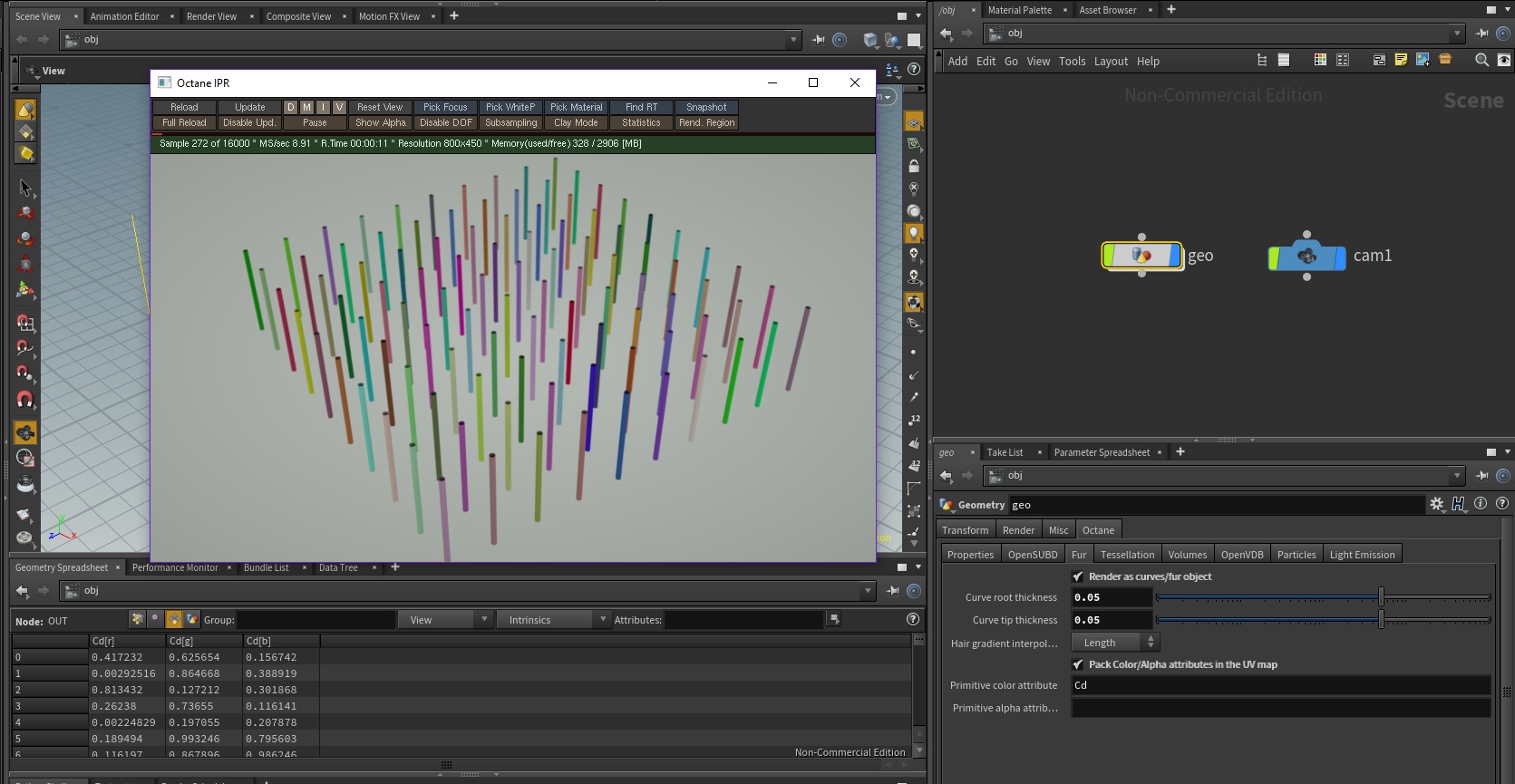Viewport: 1515px width, 784px height.
Task: Click the help question mark in geometry spreadsheet
Action: click(x=913, y=619)
